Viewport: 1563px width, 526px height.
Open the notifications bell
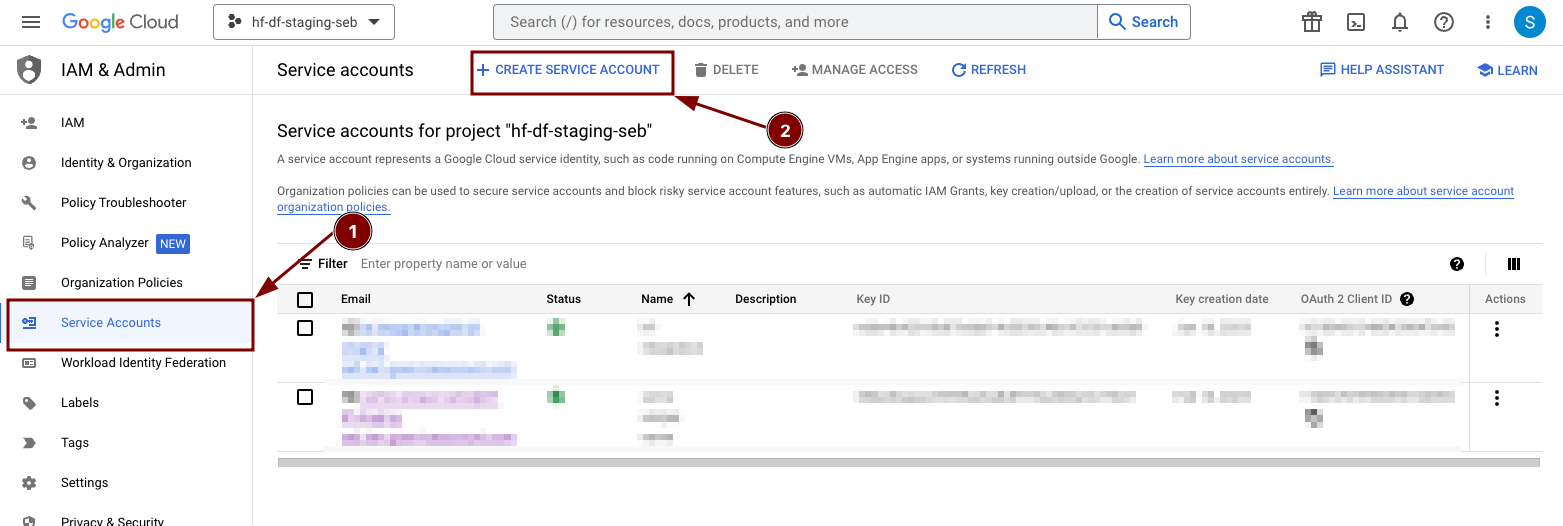tap(1400, 22)
